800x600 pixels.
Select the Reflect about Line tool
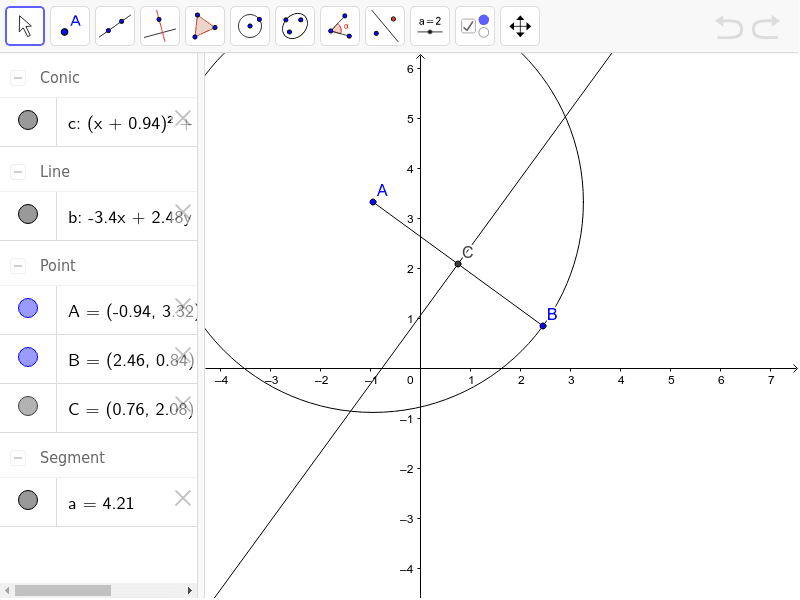click(x=385, y=26)
